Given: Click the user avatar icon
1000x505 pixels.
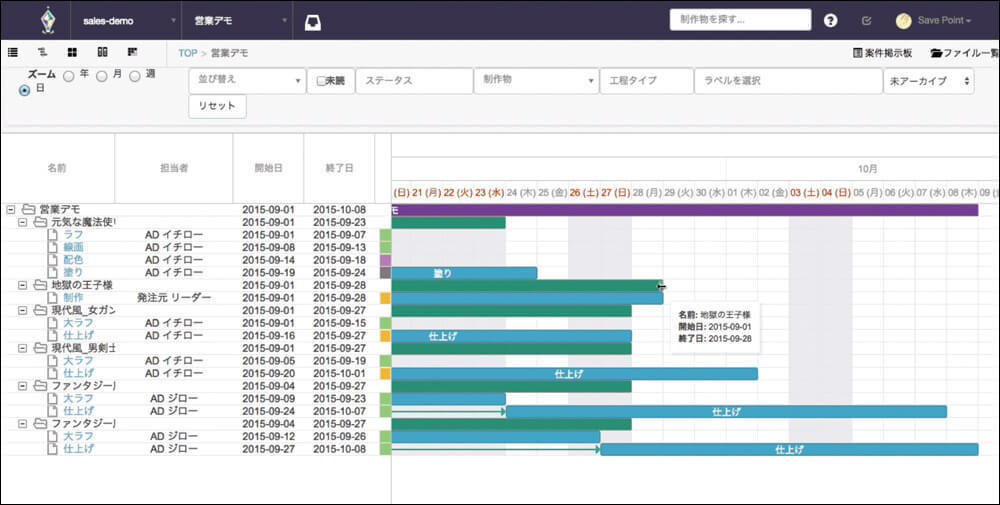Looking at the screenshot, I should pos(903,20).
